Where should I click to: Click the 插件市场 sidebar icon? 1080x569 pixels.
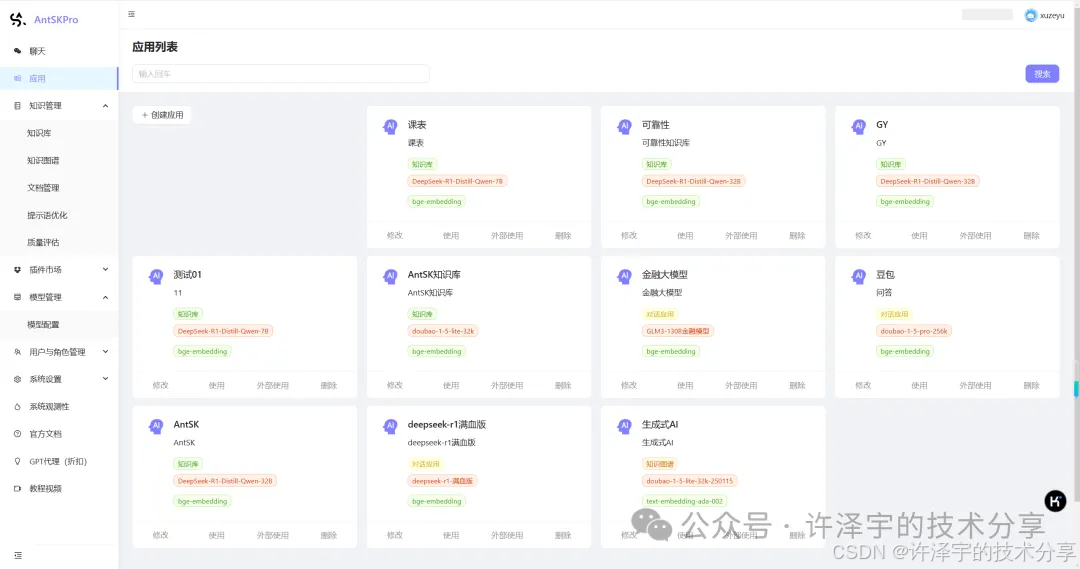[x=17, y=269]
